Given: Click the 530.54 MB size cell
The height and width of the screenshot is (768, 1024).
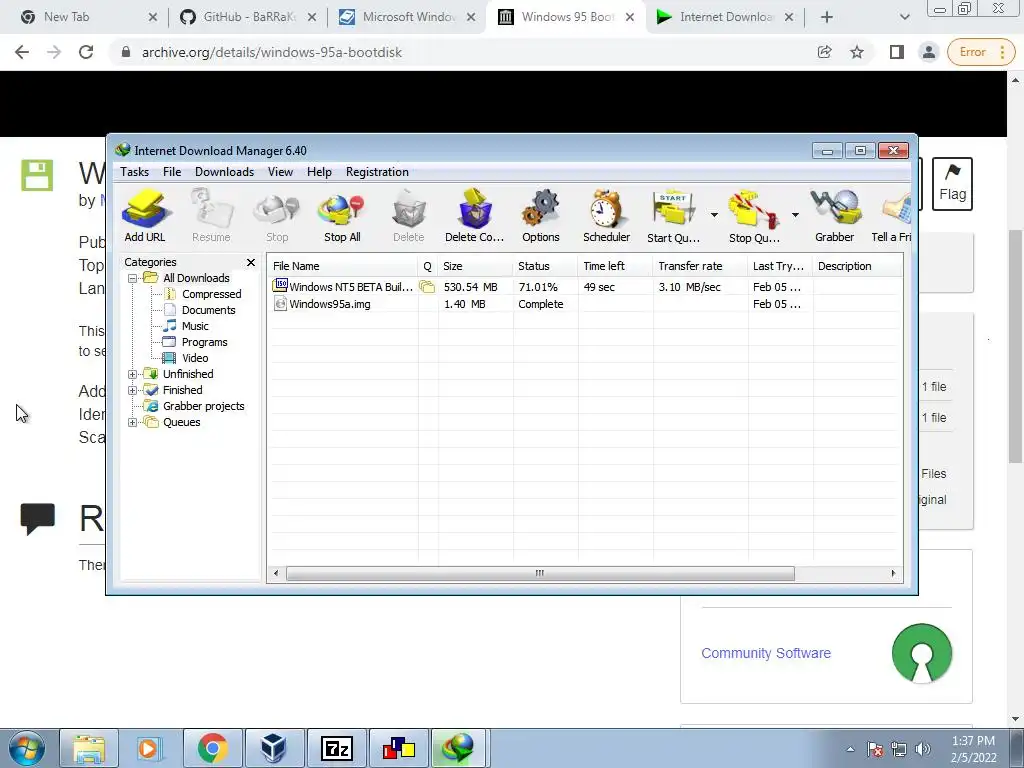Looking at the screenshot, I should click(470, 287).
